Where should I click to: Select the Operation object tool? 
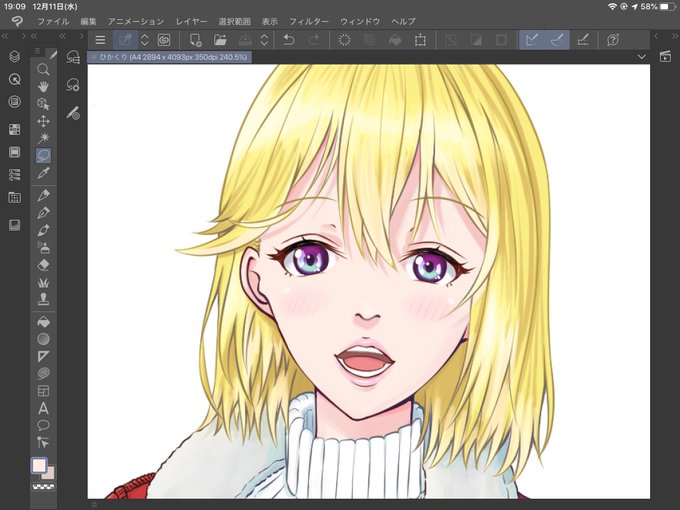43,104
